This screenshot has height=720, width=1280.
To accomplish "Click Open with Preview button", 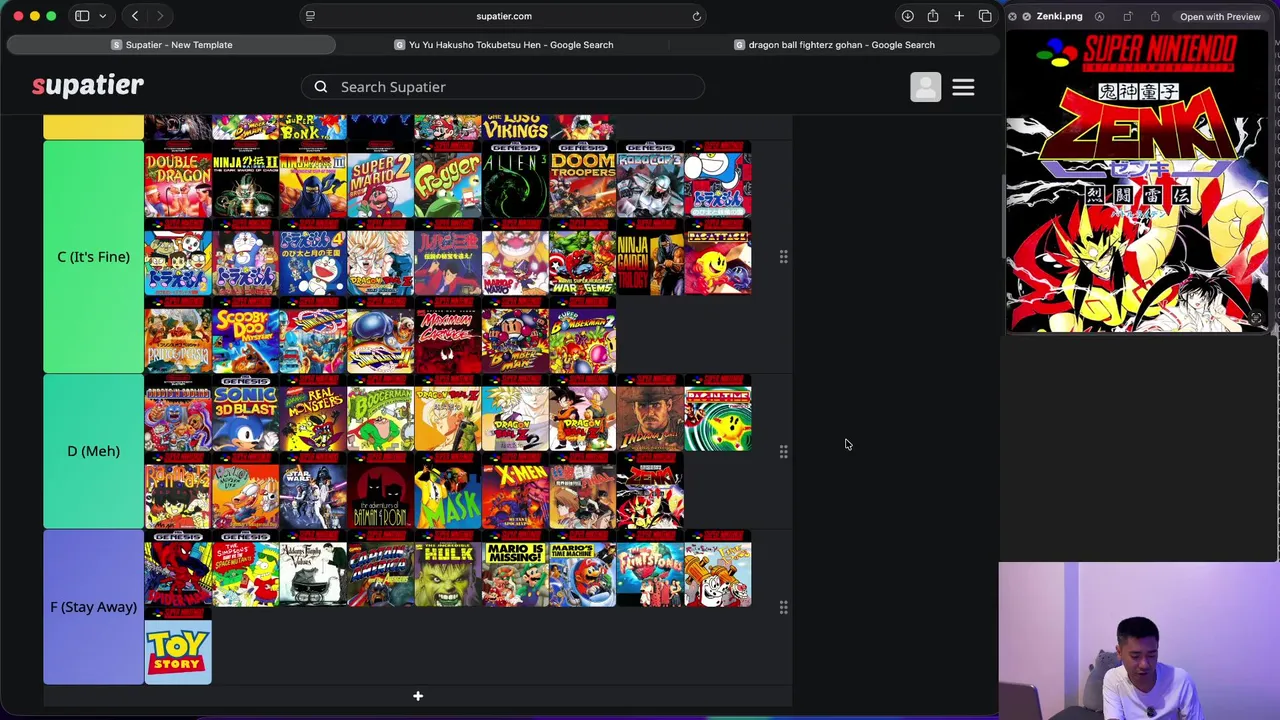I will click(1220, 16).
